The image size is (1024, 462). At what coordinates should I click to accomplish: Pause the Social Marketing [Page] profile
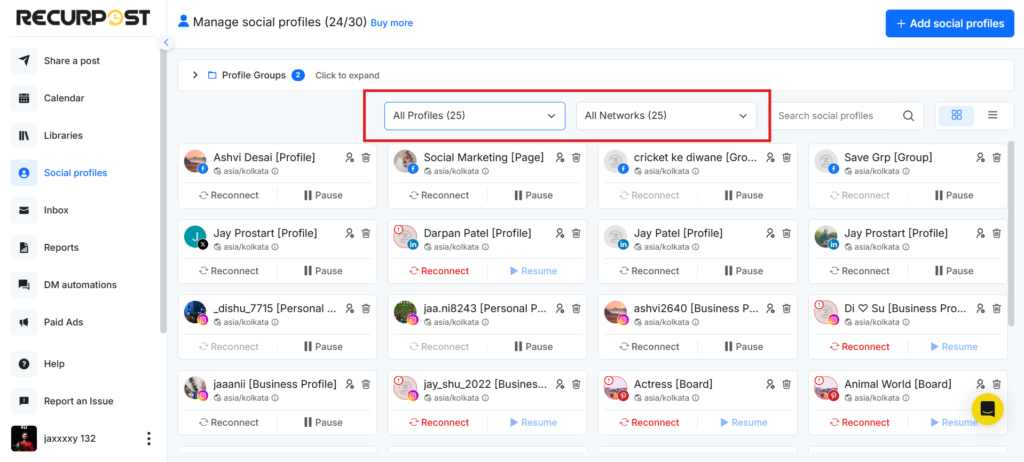pyautogui.click(x=534, y=195)
